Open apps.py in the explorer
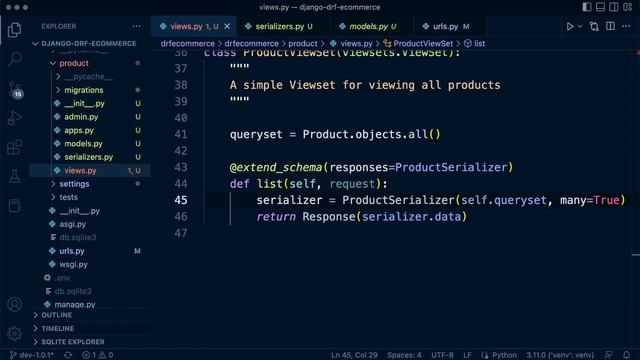The width and height of the screenshot is (640, 360). [79, 131]
